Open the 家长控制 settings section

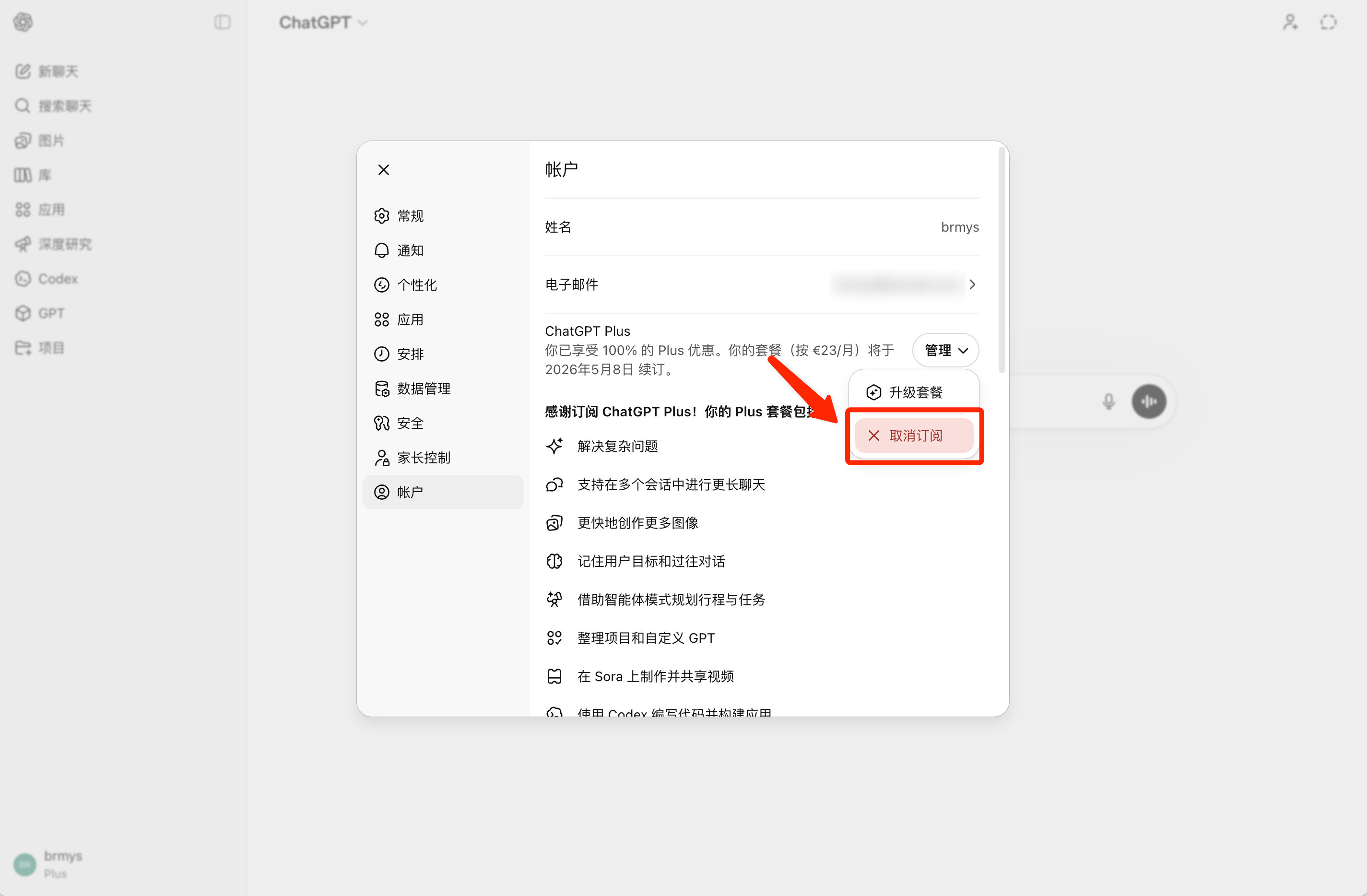(424, 458)
